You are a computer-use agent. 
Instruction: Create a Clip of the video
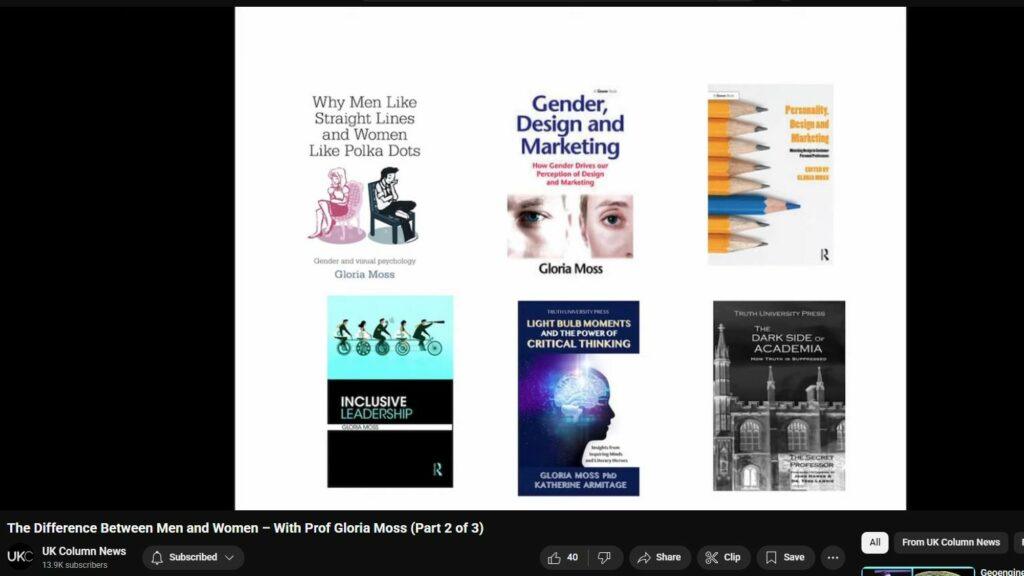[x=723, y=557]
